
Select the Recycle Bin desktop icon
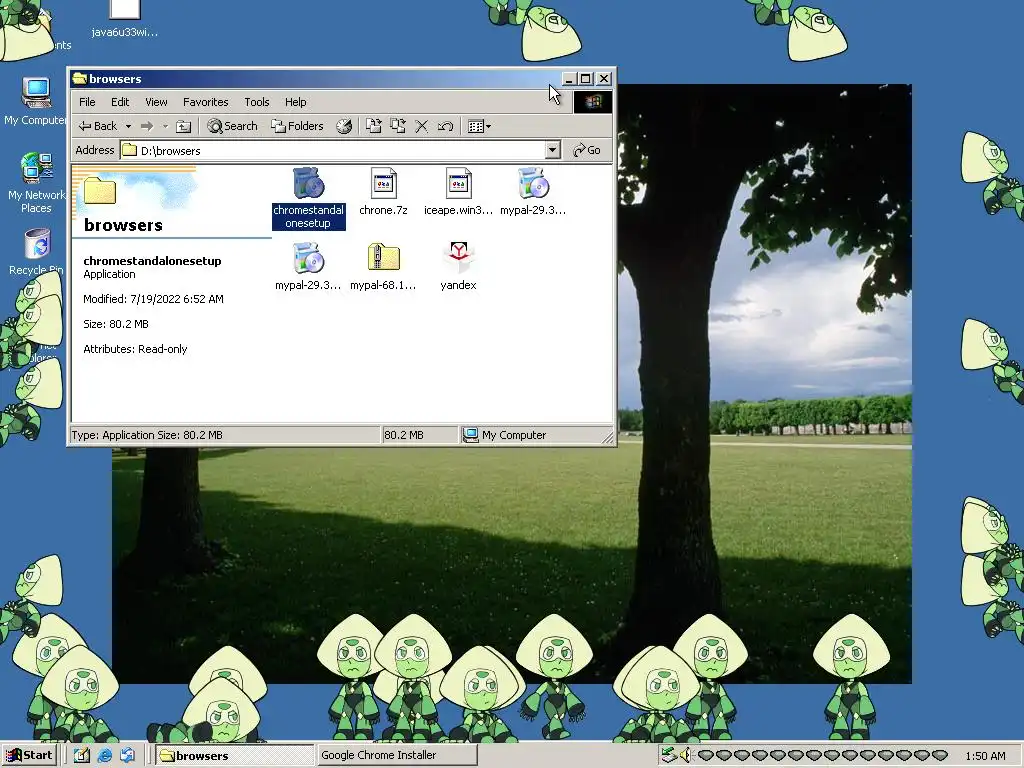[x=37, y=251]
